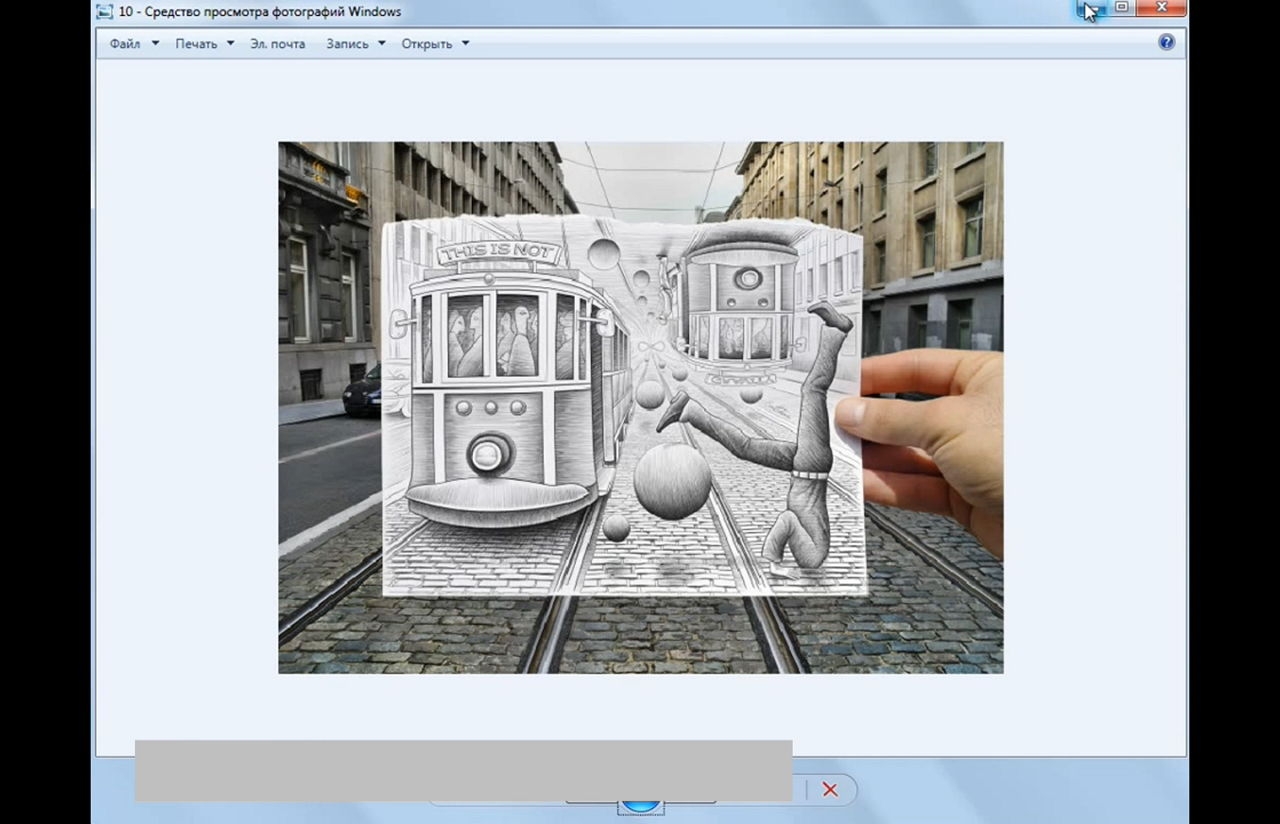1280x824 pixels.
Task: Click the Эл. почта toolbar button
Action: coord(278,44)
